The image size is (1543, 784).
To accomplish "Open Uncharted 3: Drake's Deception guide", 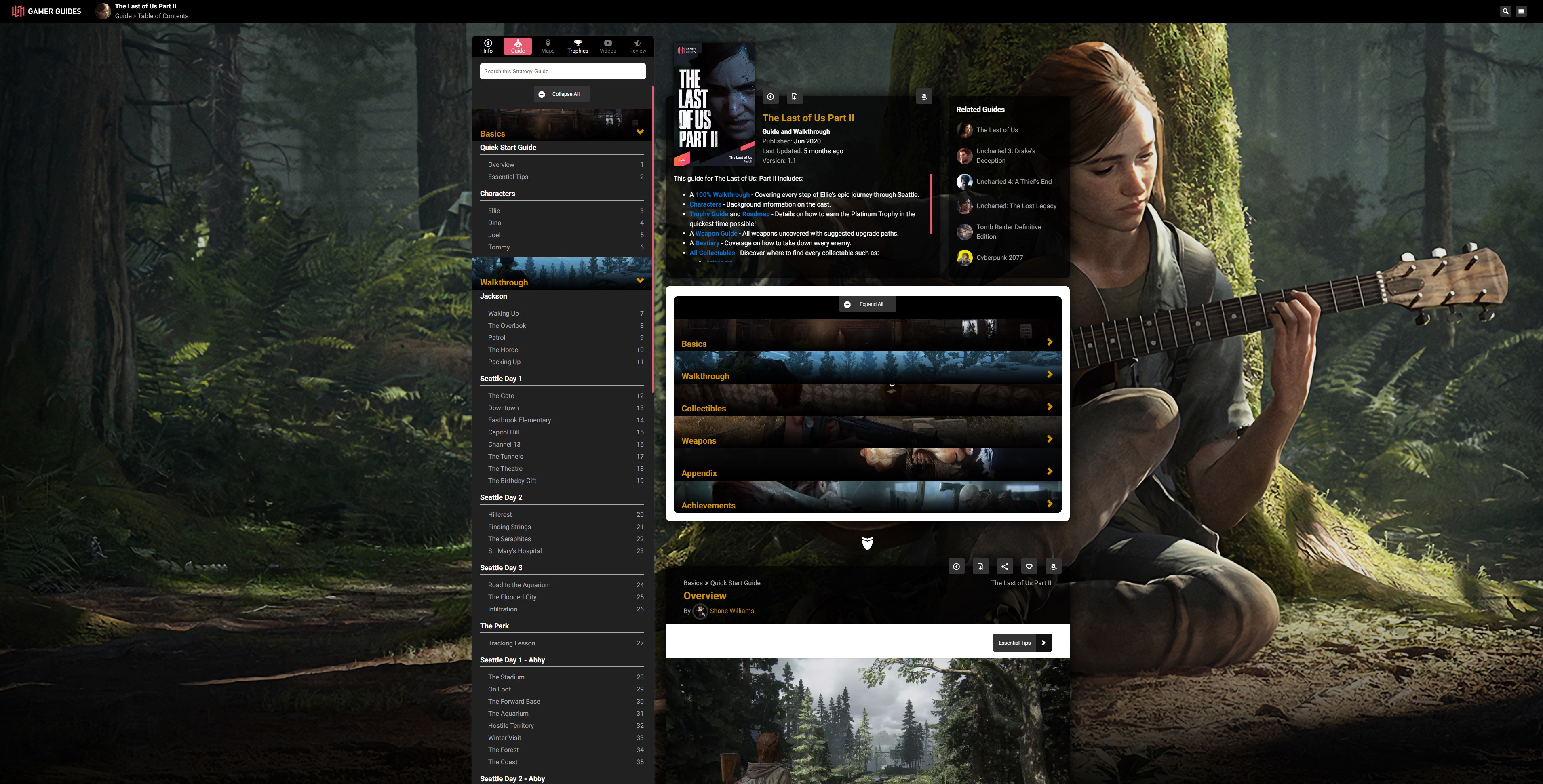I will click(x=1006, y=156).
